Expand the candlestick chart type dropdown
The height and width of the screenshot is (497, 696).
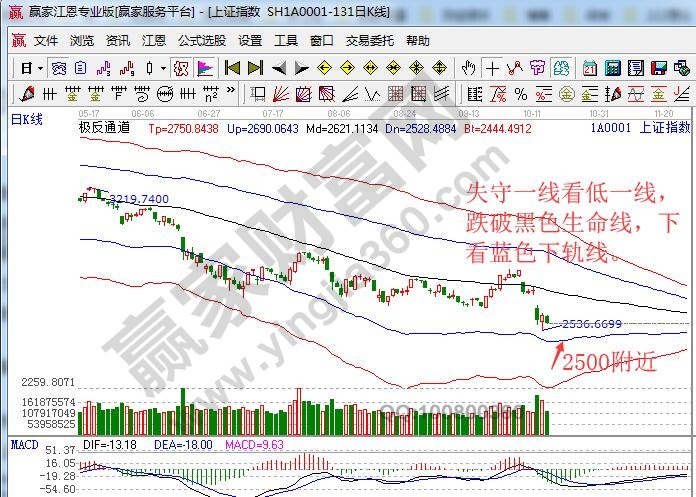(163, 68)
